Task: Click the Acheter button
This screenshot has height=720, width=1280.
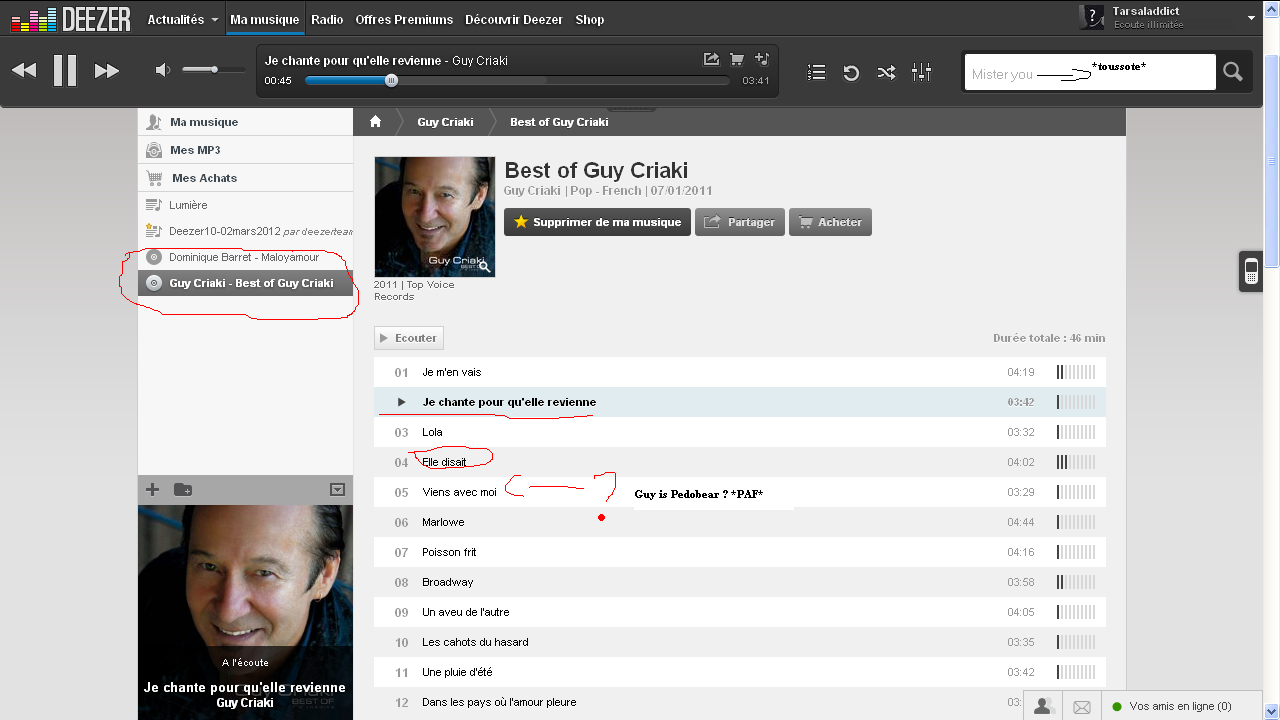Action: click(x=830, y=222)
